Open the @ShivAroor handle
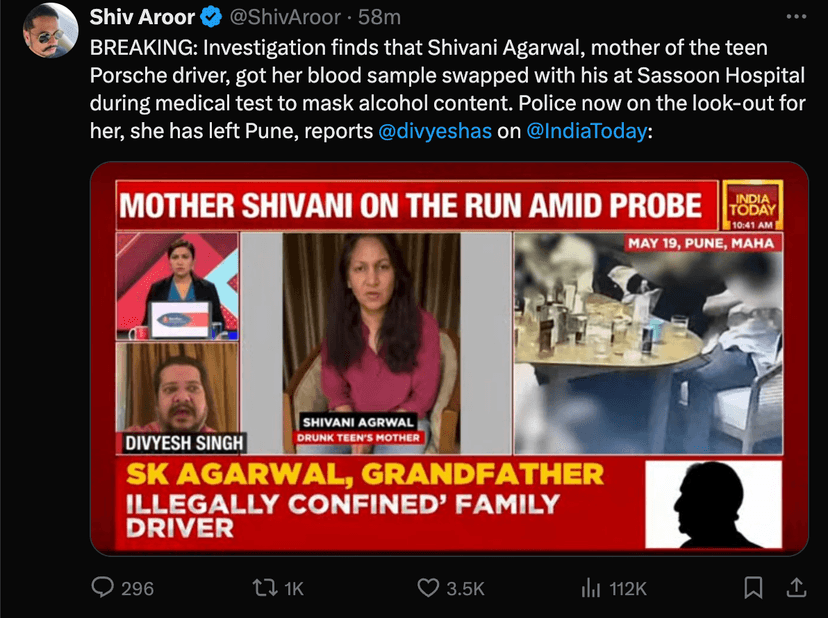The height and width of the screenshot is (618, 828). pyautogui.click(x=285, y=17)
